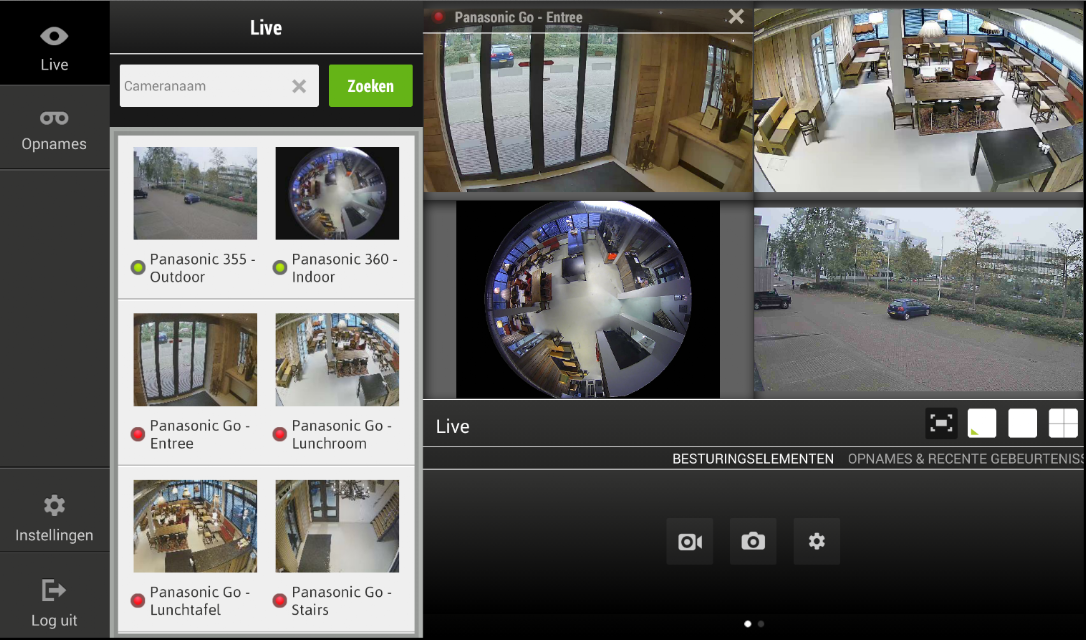This screenshot has width=1086, height=640.
Task: Toggle fullscreen view icon
Action: (941, 423)
